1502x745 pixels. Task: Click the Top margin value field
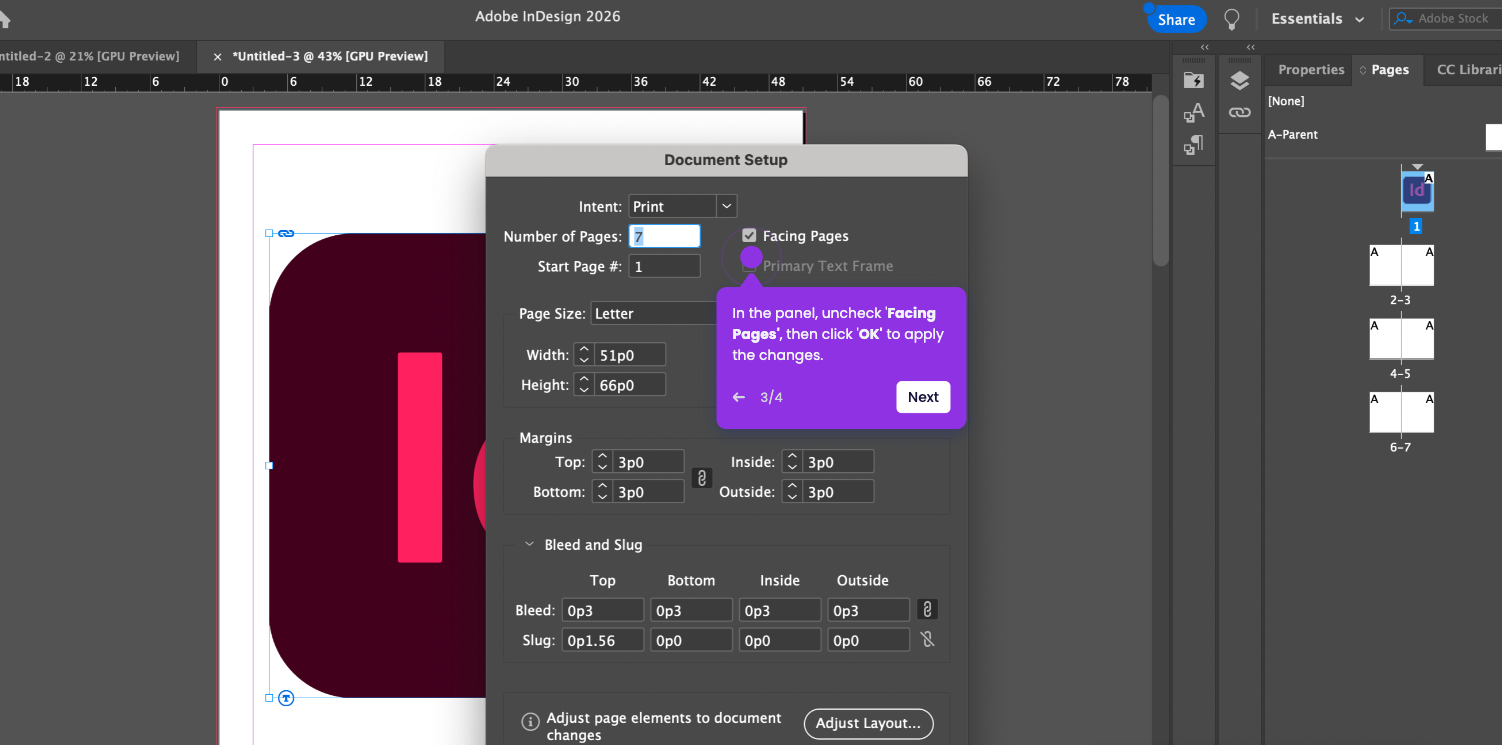pyautogui.click(x=648, y=462)
